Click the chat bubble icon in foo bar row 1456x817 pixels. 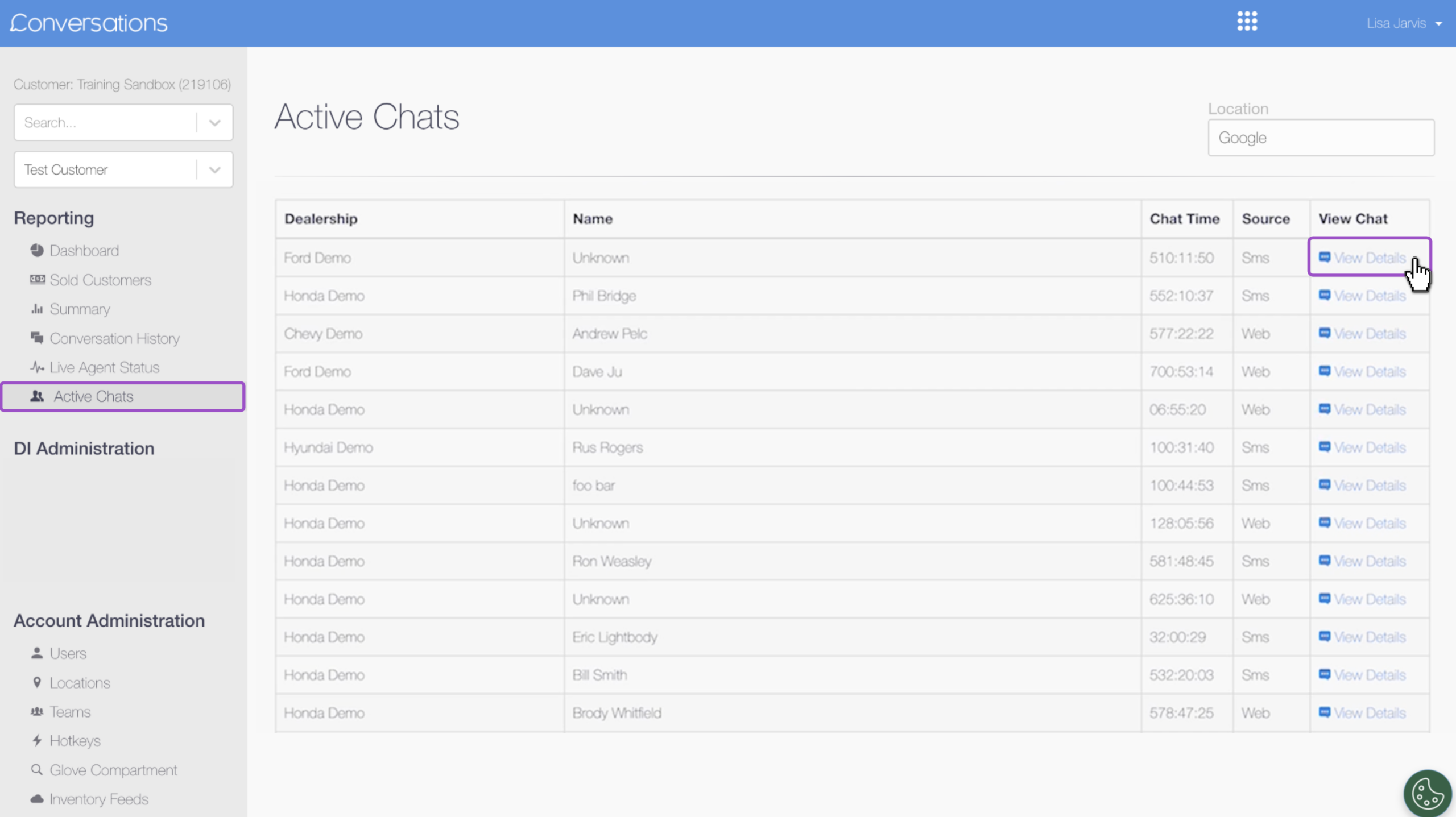coord(1325,485)
